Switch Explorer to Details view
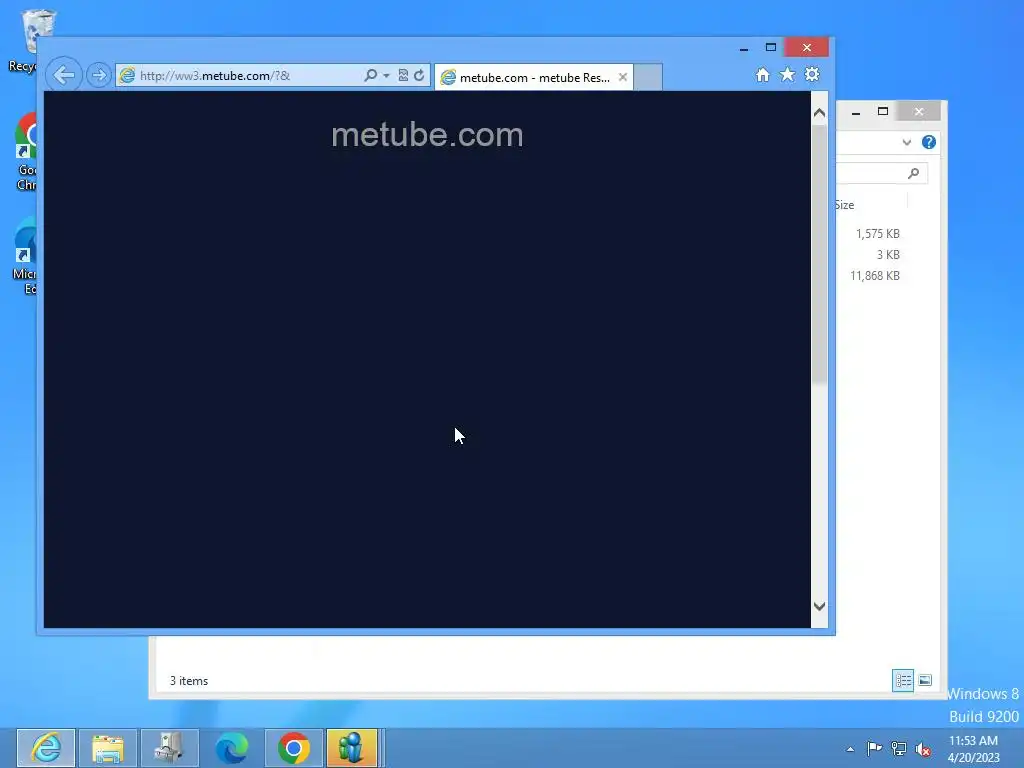The height and width of the screenshot is (768, 1024). click(x=903, y=680)
